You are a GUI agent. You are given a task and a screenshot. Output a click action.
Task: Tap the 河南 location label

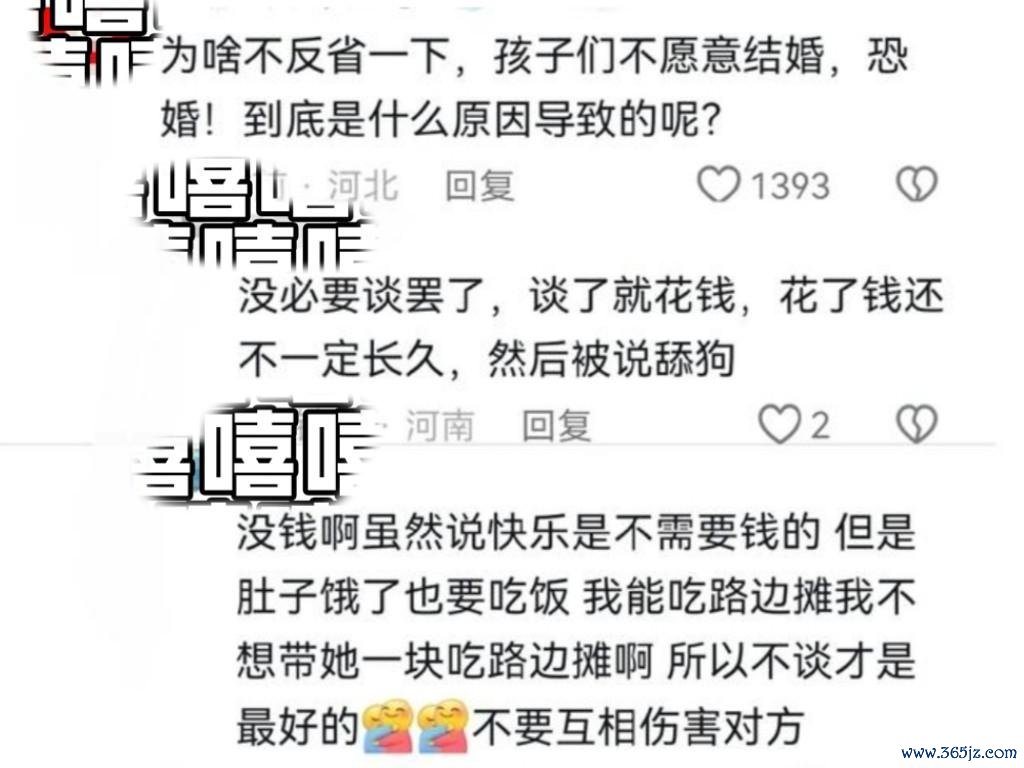click(440, 426)
